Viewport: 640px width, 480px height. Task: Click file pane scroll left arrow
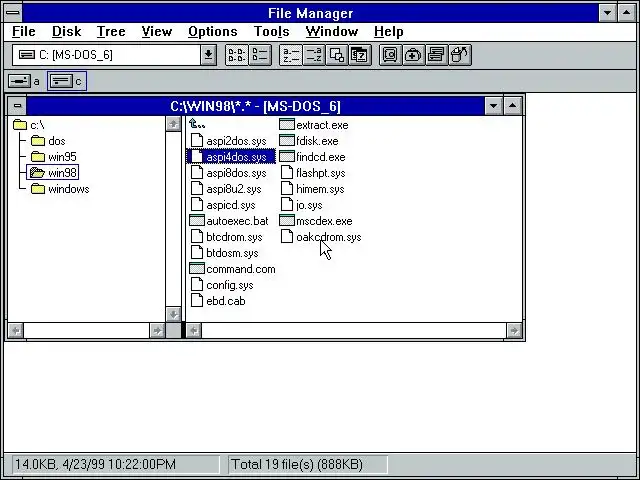(194, 330)
